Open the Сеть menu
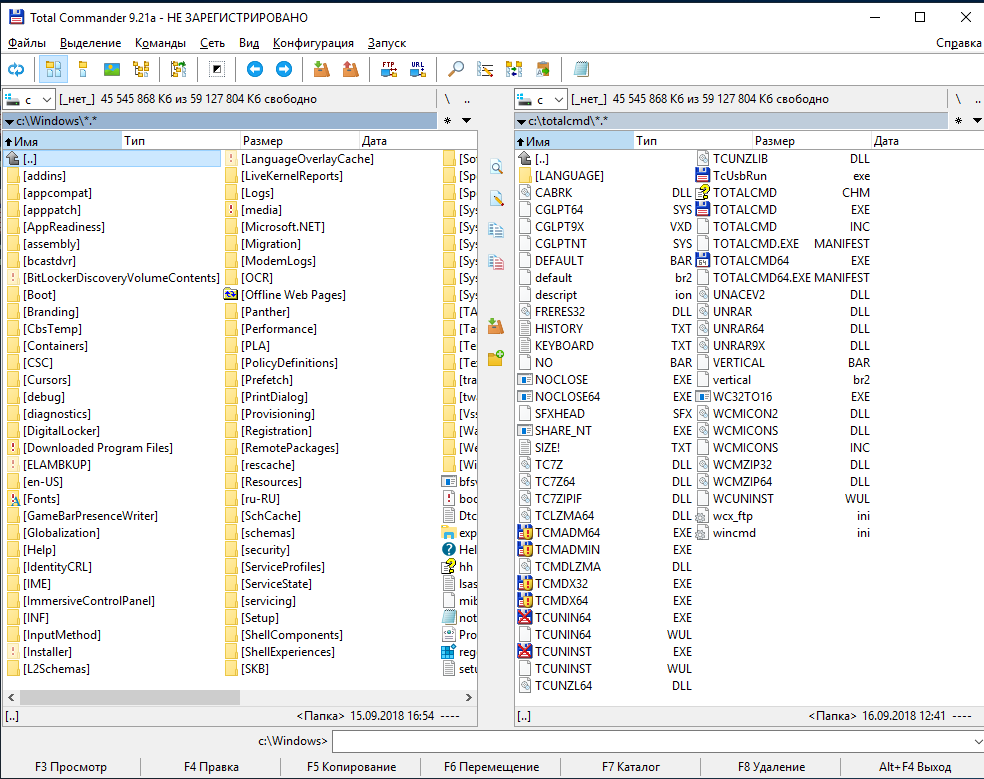This screenshot has height=779, width=984. (212, 43)
